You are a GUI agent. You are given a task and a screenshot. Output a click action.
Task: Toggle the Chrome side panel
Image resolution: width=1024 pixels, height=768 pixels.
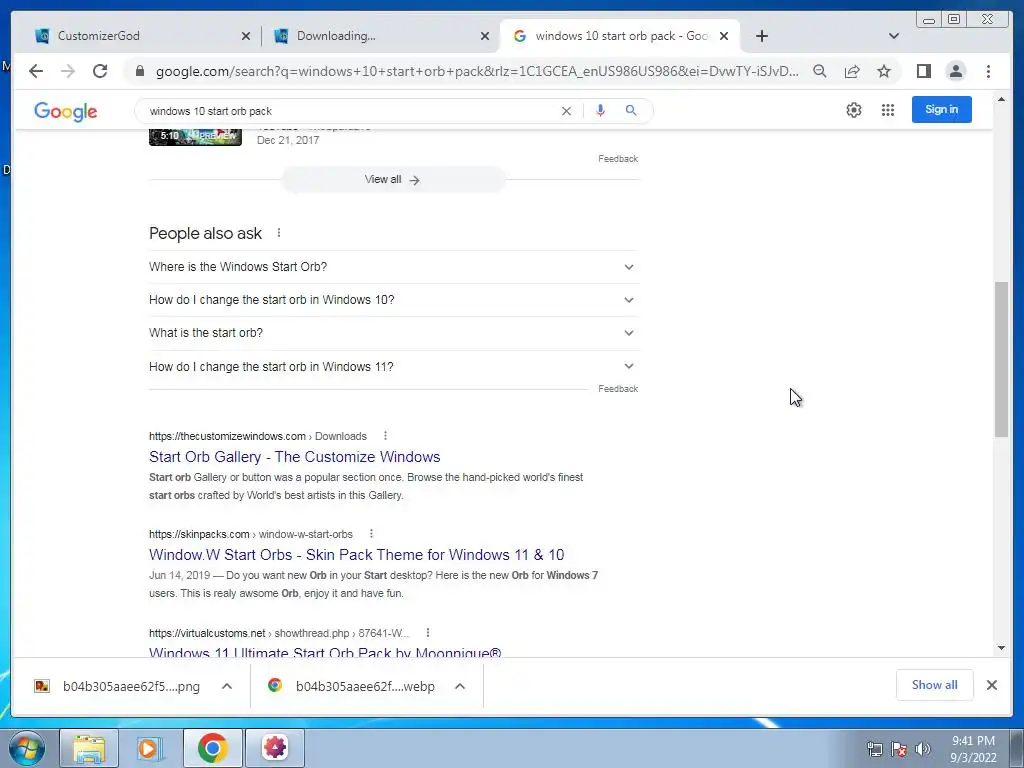(x=923, y=71)
